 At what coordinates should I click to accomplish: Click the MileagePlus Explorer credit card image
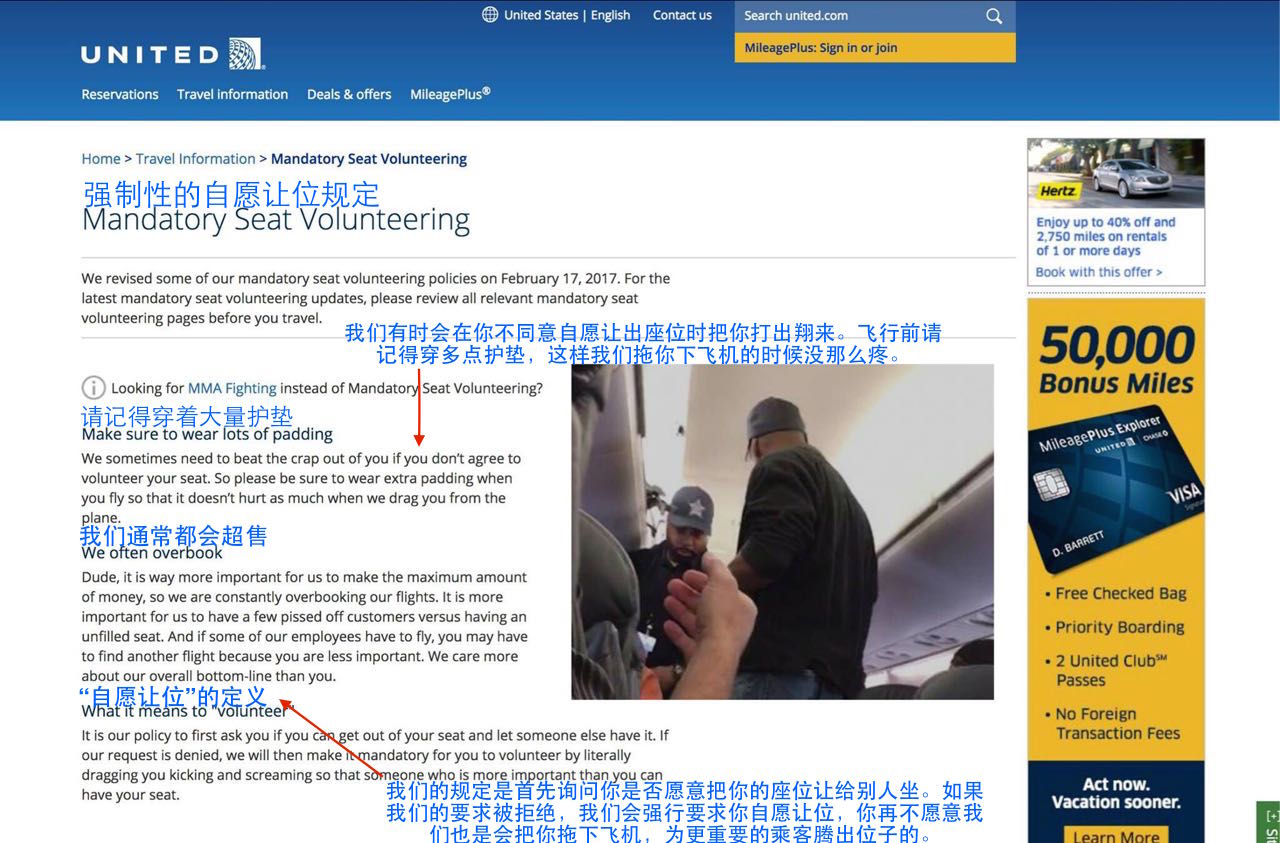(x=1116, y=487)
